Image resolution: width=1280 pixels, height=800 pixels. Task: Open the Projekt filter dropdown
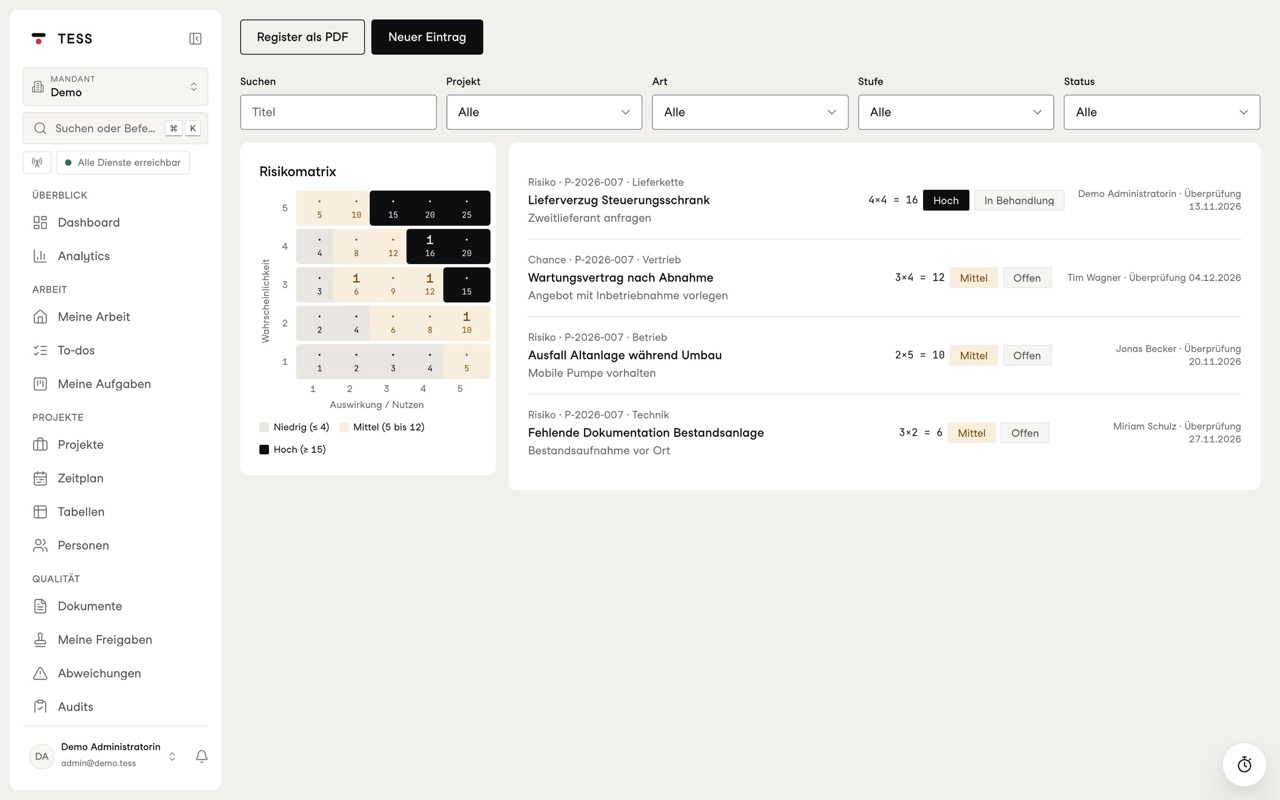pyautogui.click(x=544, y=112)
